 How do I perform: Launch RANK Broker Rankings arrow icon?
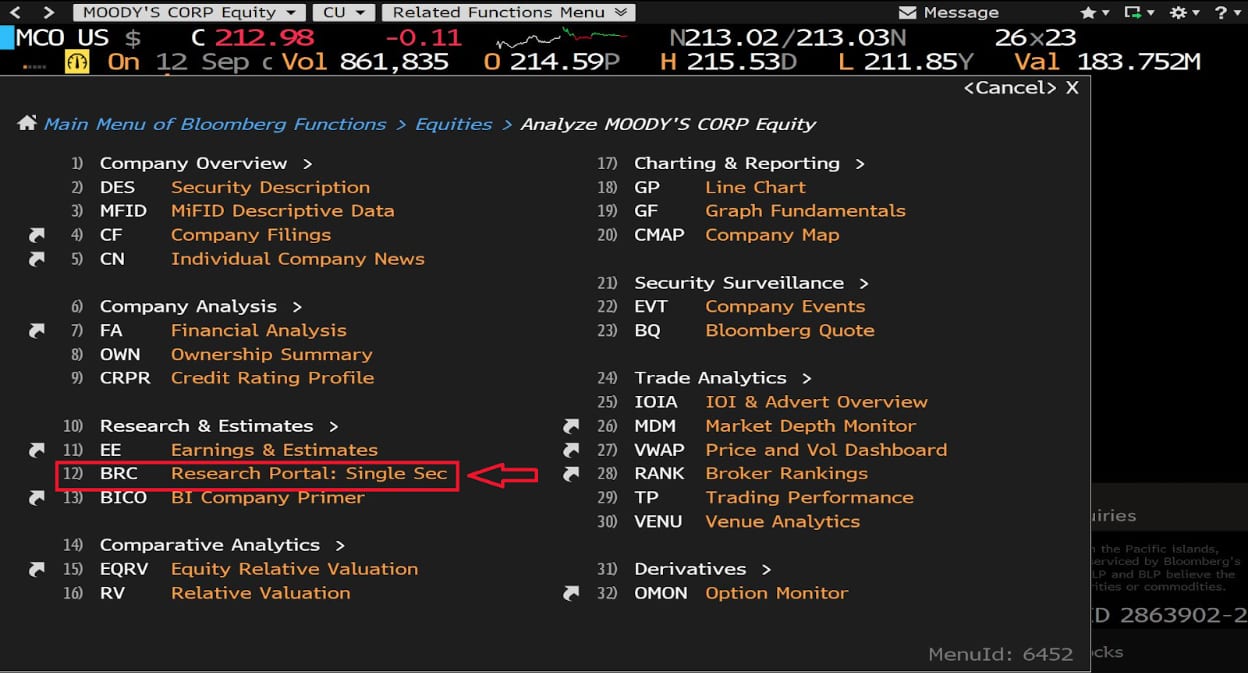coord(572,474)
